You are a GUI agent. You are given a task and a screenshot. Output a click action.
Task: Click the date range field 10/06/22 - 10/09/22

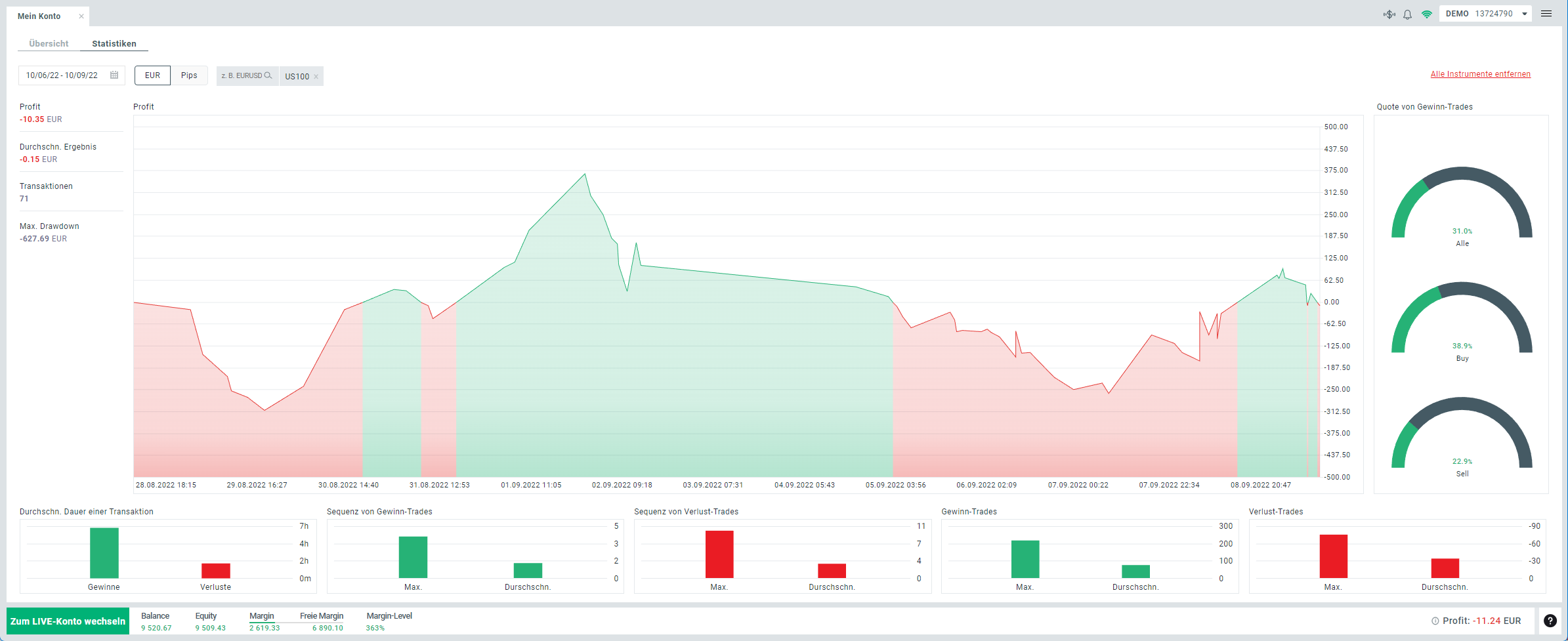[72, 75]
